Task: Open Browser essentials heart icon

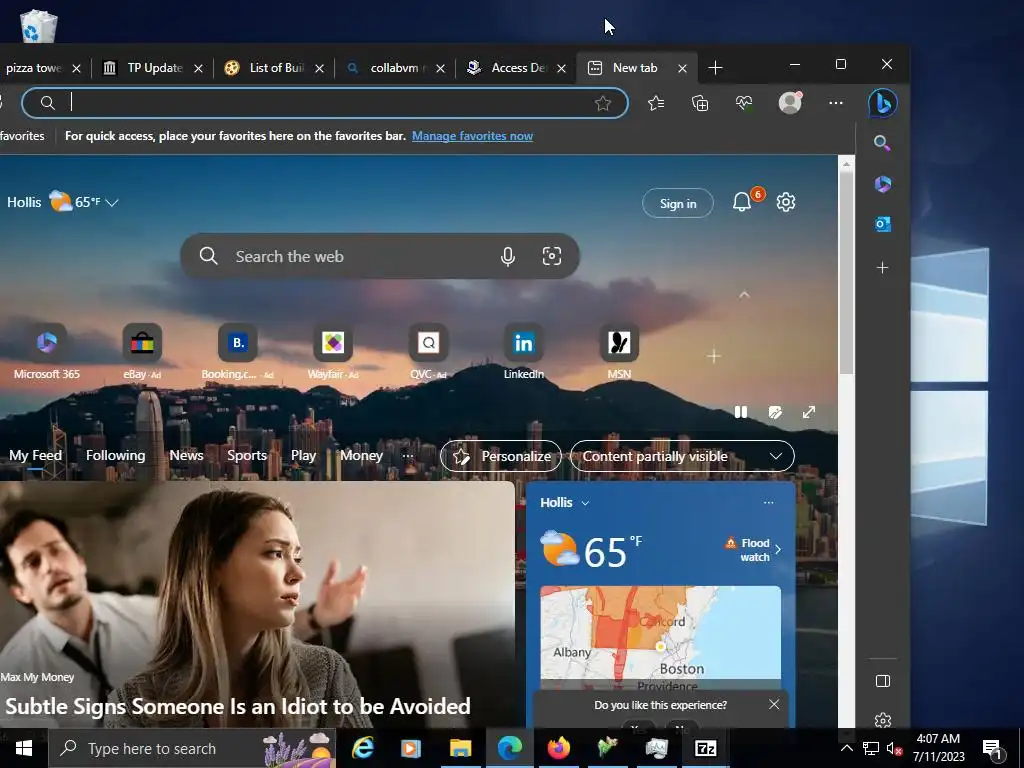Action: 744,103
